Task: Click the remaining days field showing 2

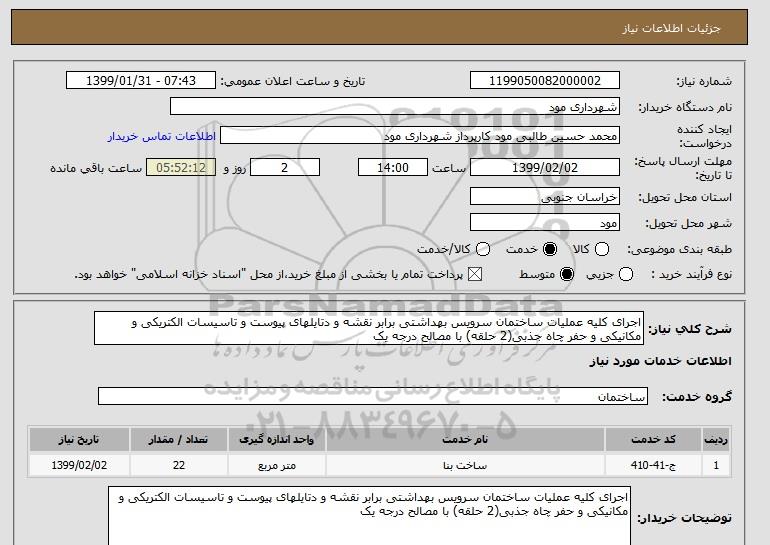Action: click(x=285, y=167)
